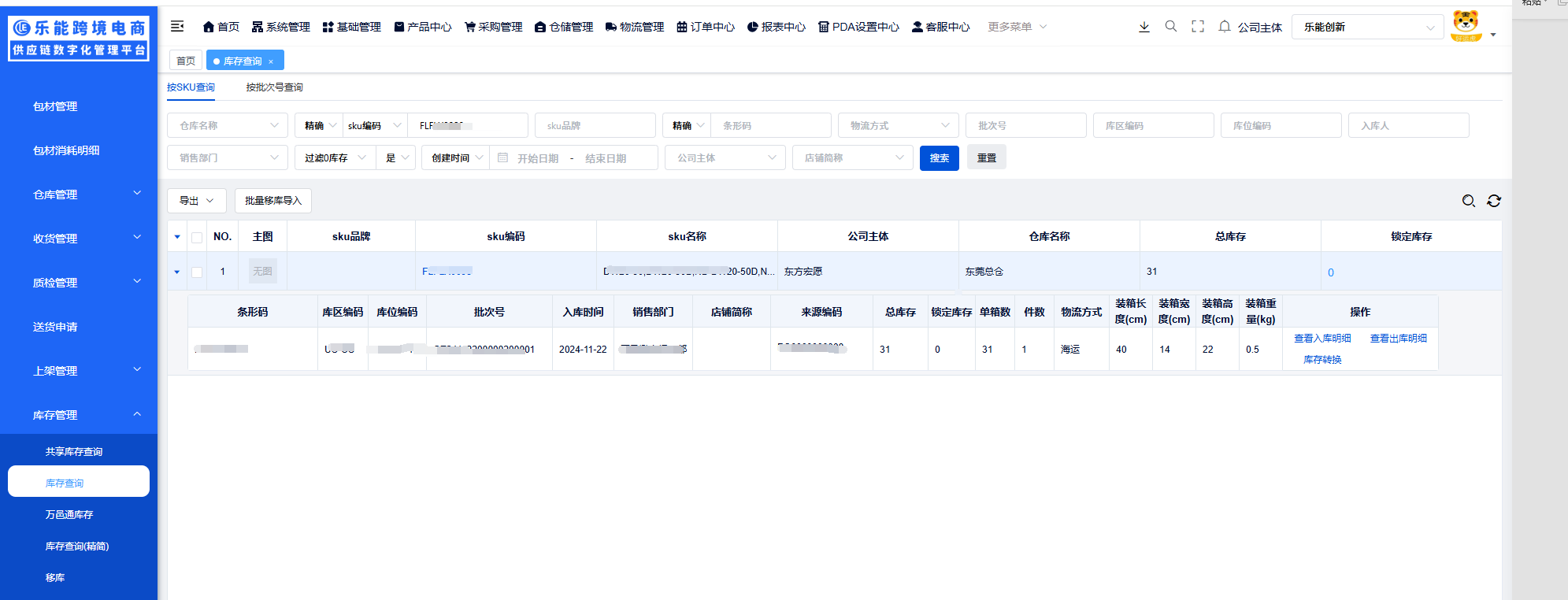The image size is (1568, 600).
Task: Toggle fullscreen mode icon
Action: pos(1198,27)
